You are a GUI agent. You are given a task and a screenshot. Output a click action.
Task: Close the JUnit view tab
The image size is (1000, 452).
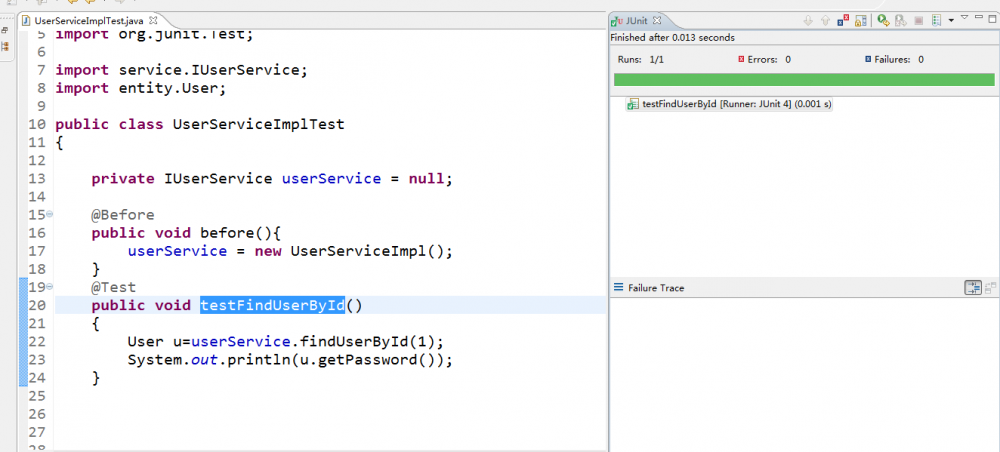[x=658, y=20]
